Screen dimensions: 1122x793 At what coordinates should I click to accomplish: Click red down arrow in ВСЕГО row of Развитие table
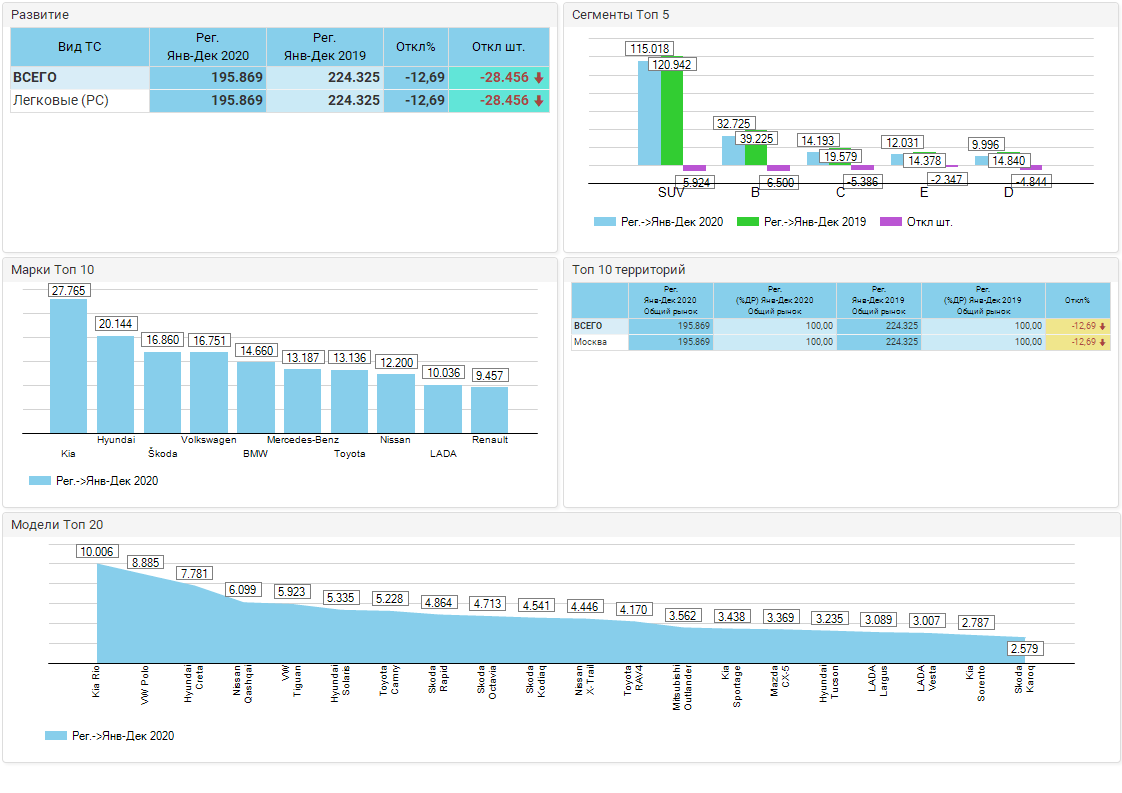539,78
